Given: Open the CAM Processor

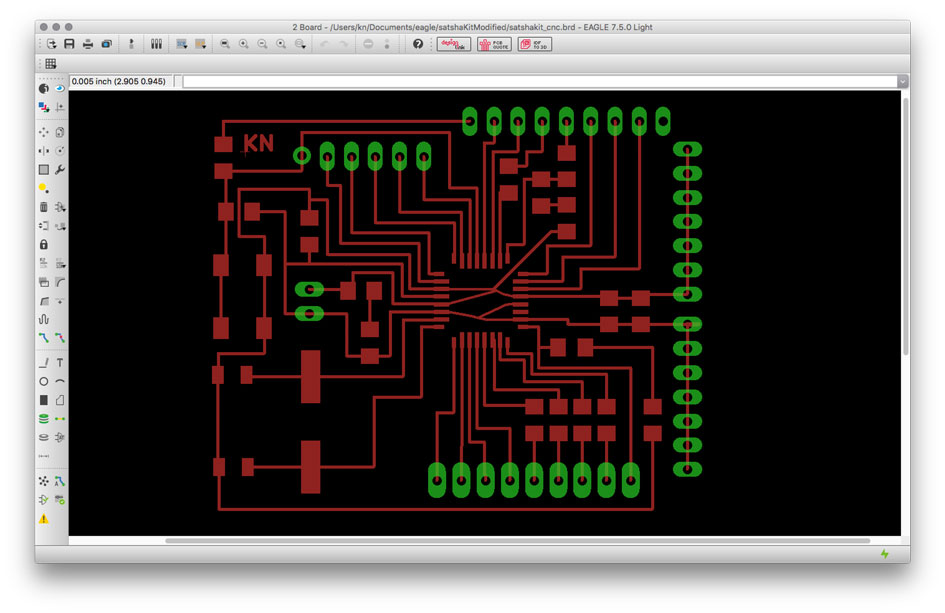Looking at the screenshot, I should coord(107,44).
